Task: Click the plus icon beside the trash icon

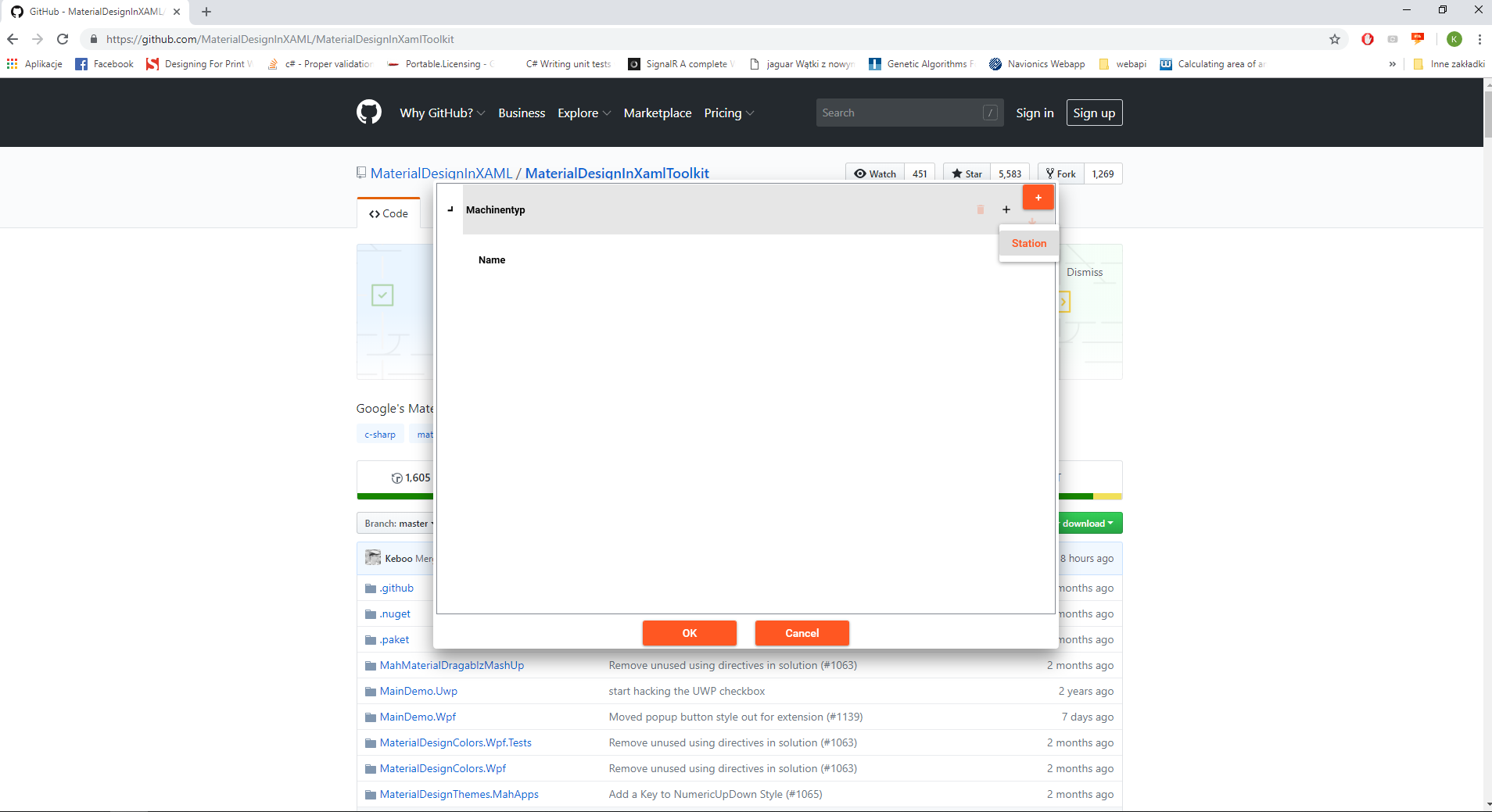Action: (x=1006, y=209)
